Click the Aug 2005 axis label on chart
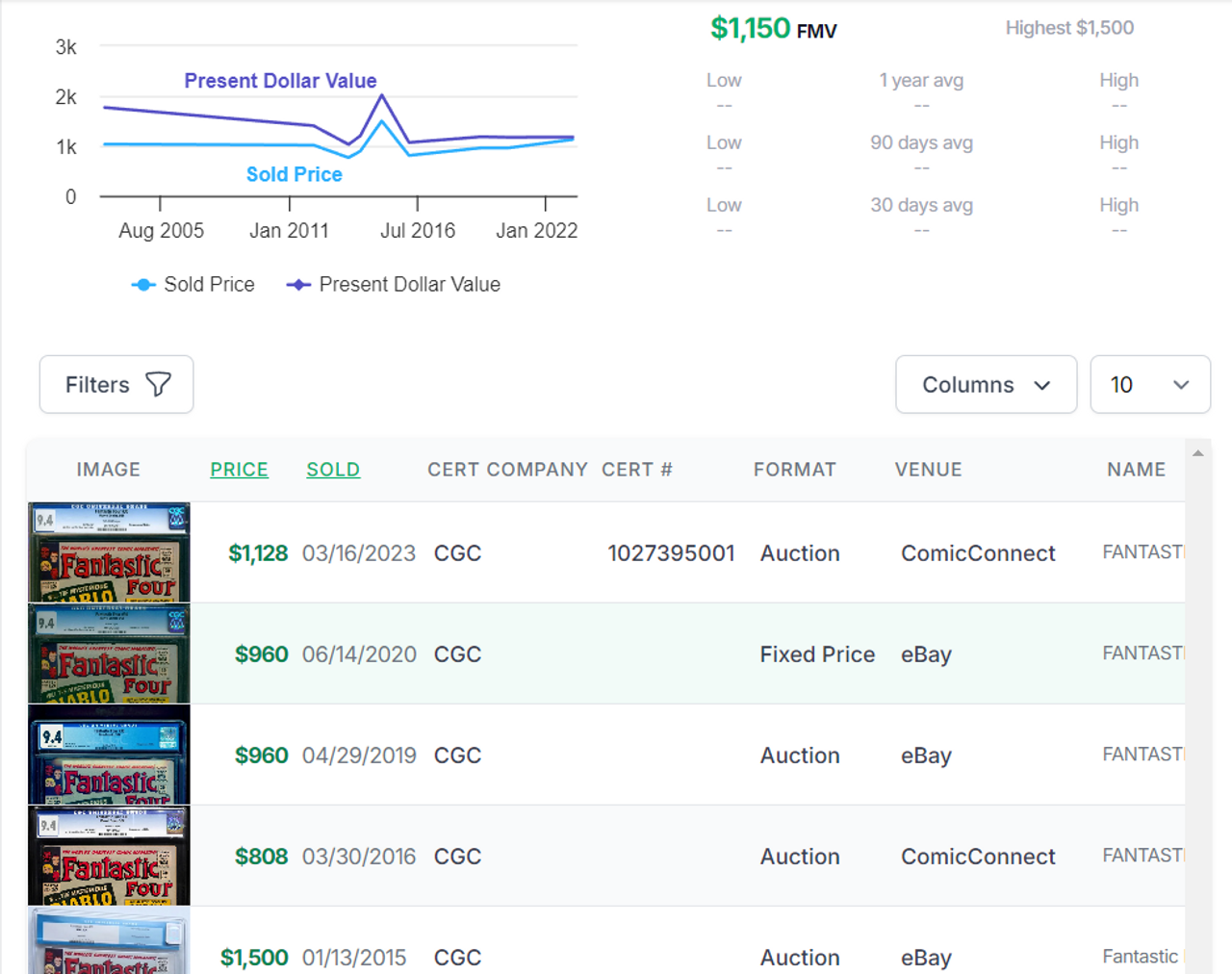The width and height of the screenshot is (1232, 974). 161,231
